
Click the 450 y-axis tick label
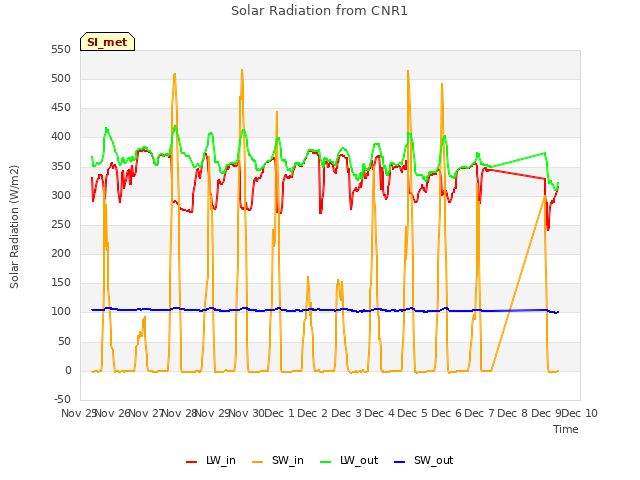pos(61,108)
